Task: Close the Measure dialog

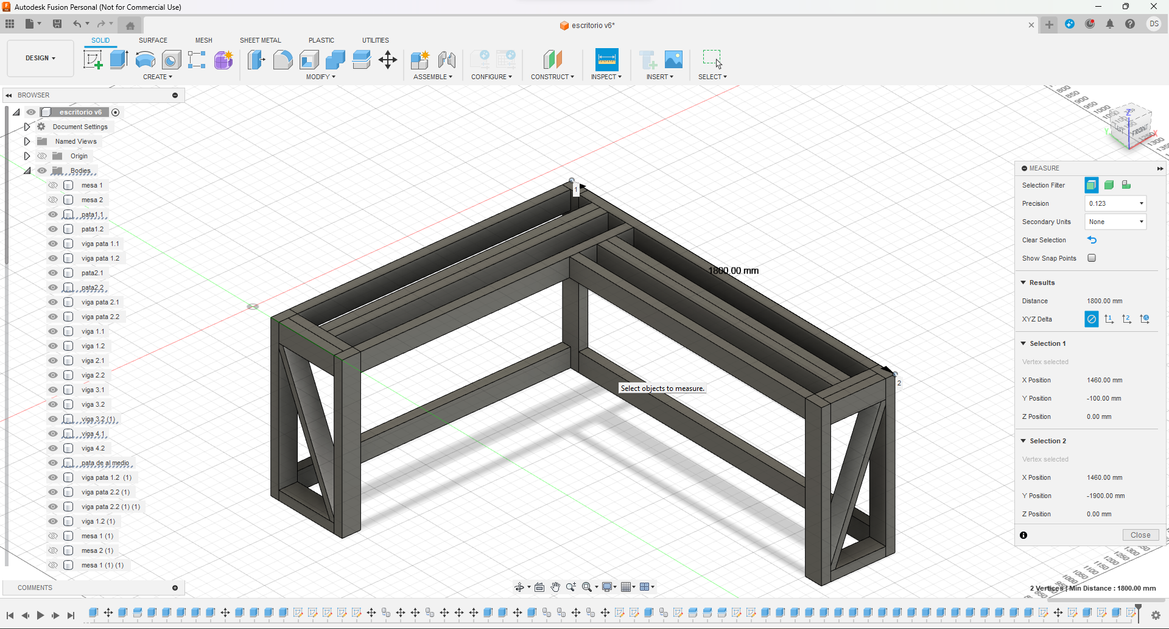Action: (x=1140, y=535)
